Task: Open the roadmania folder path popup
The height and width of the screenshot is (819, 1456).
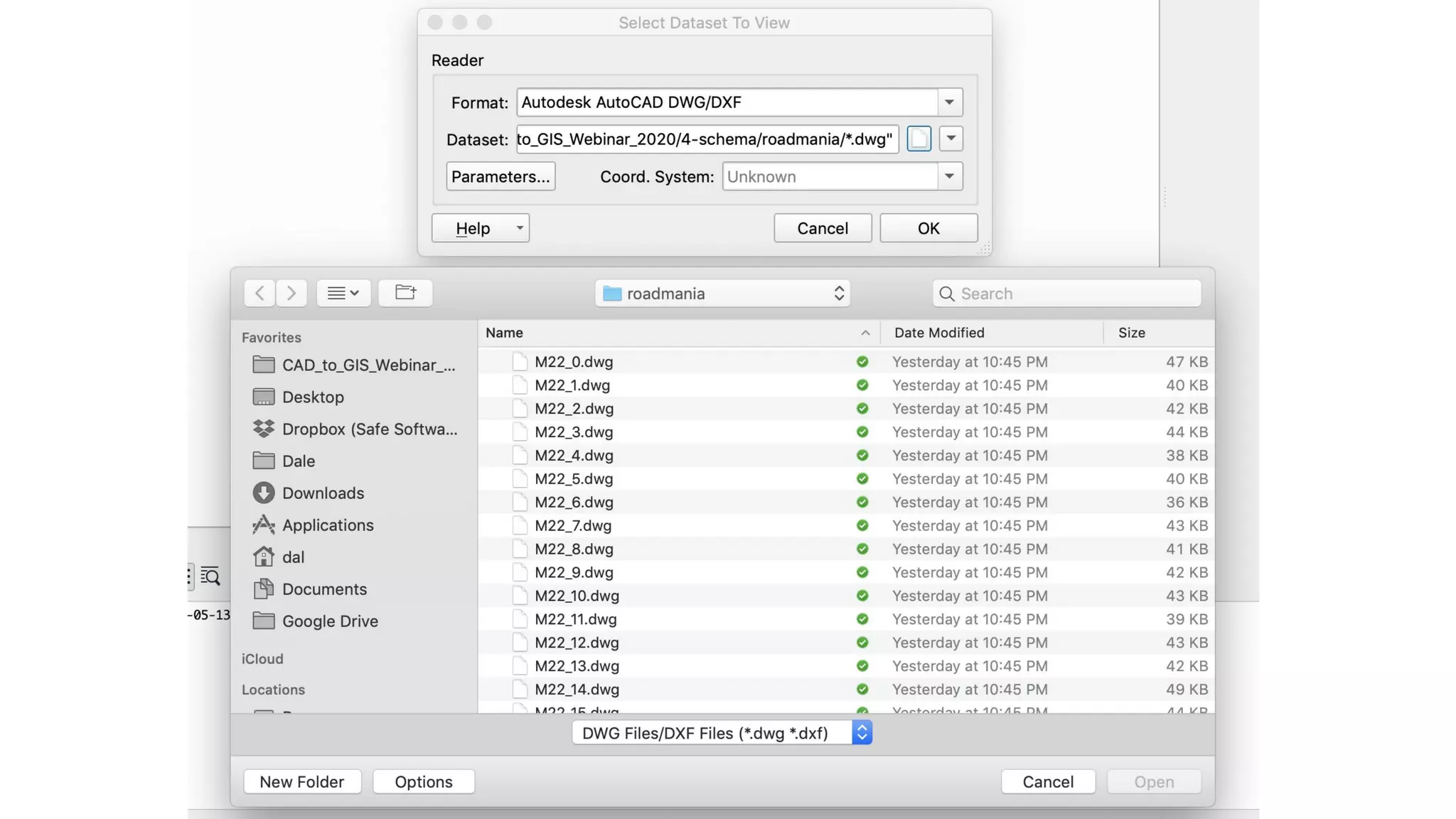Action: click(722, 293)
